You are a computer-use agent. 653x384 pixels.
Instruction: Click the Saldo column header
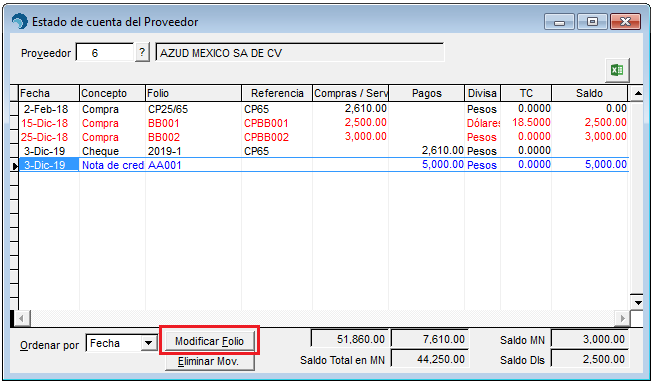point(589,93)
